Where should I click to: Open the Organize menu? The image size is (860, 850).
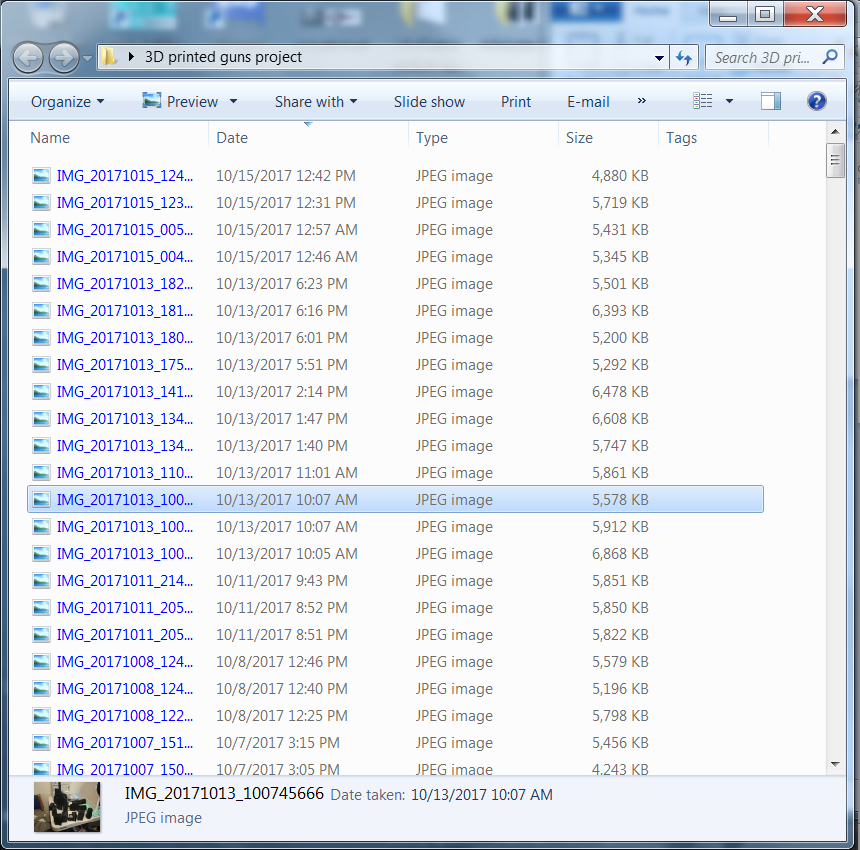click(x=67, y=101)
